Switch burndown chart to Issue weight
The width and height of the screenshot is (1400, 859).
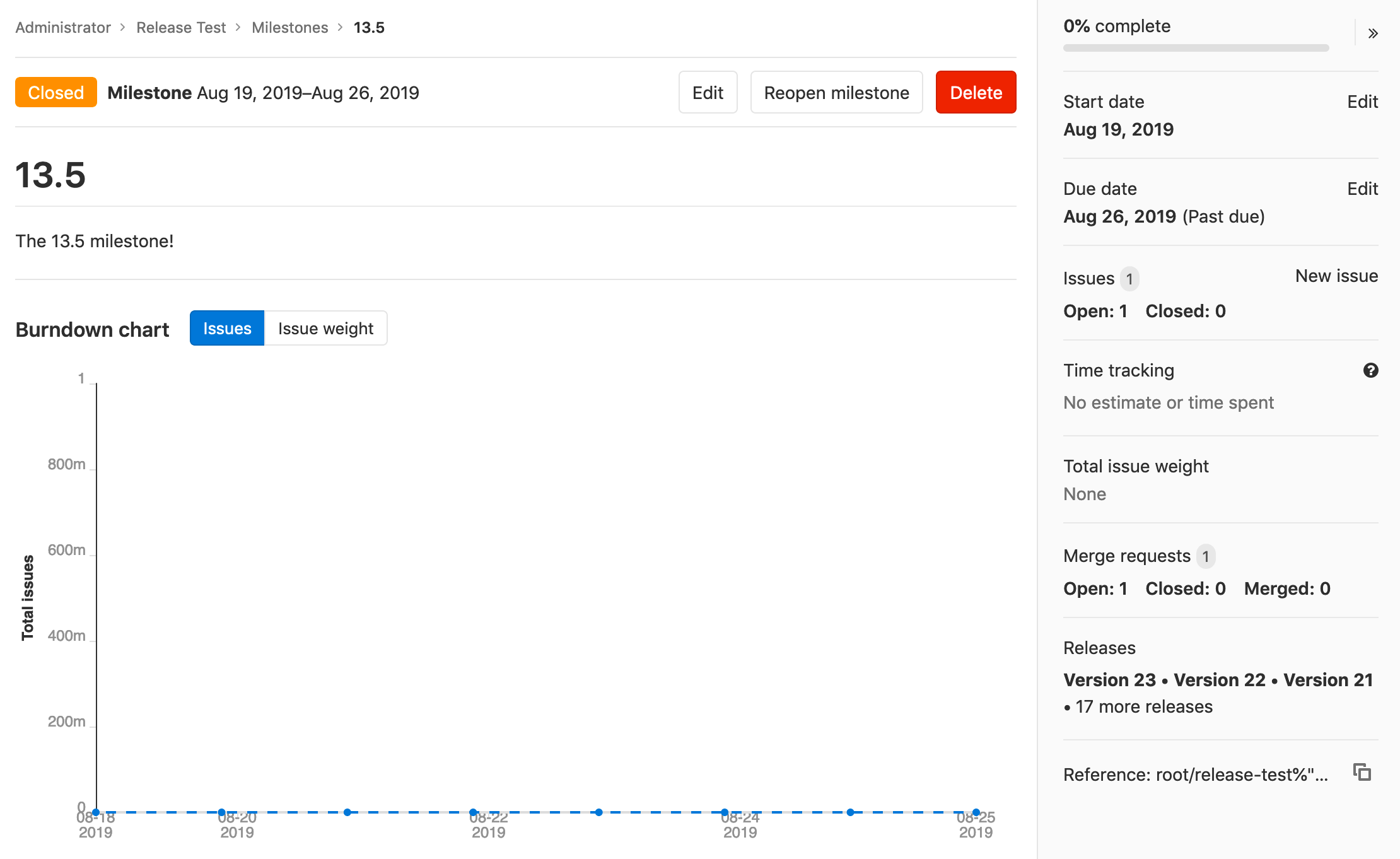click(325, 328)
